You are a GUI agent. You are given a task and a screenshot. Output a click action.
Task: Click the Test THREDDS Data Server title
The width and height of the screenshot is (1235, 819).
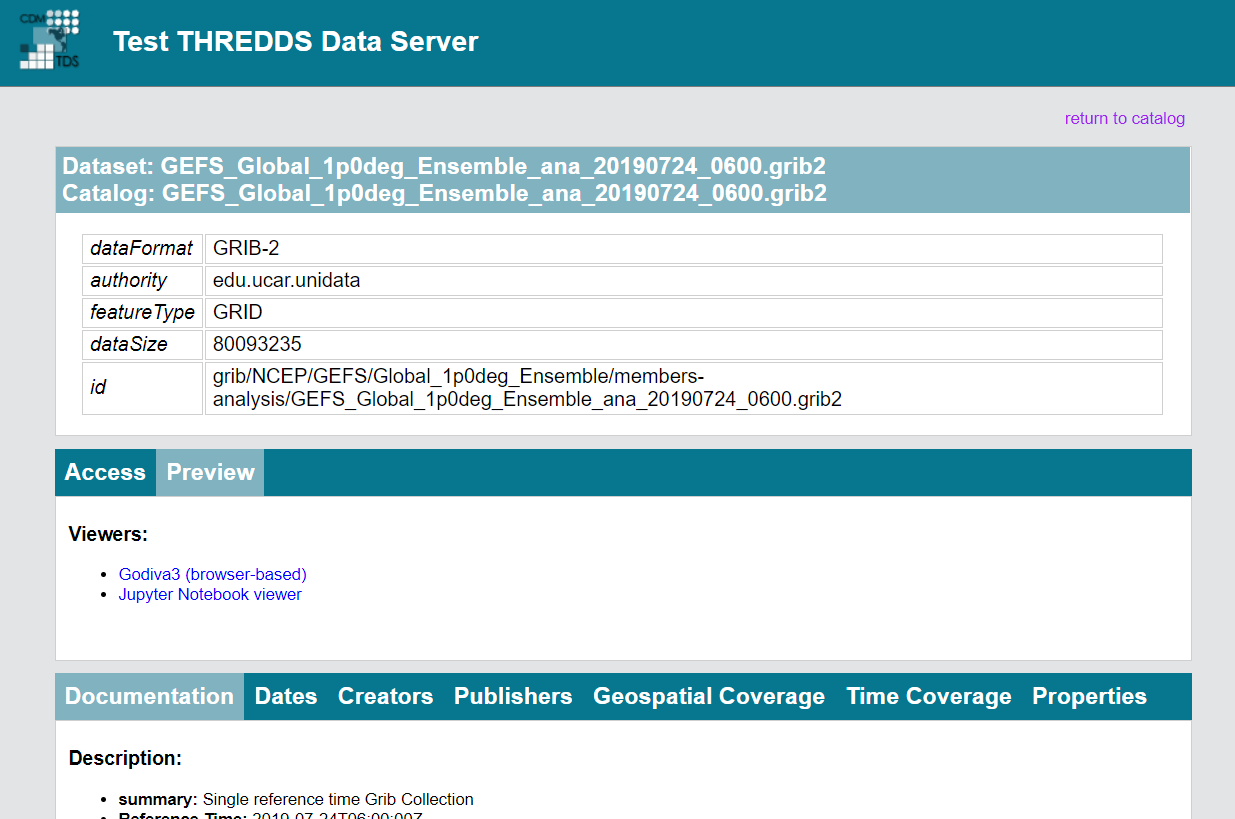(x=295, y=42)
